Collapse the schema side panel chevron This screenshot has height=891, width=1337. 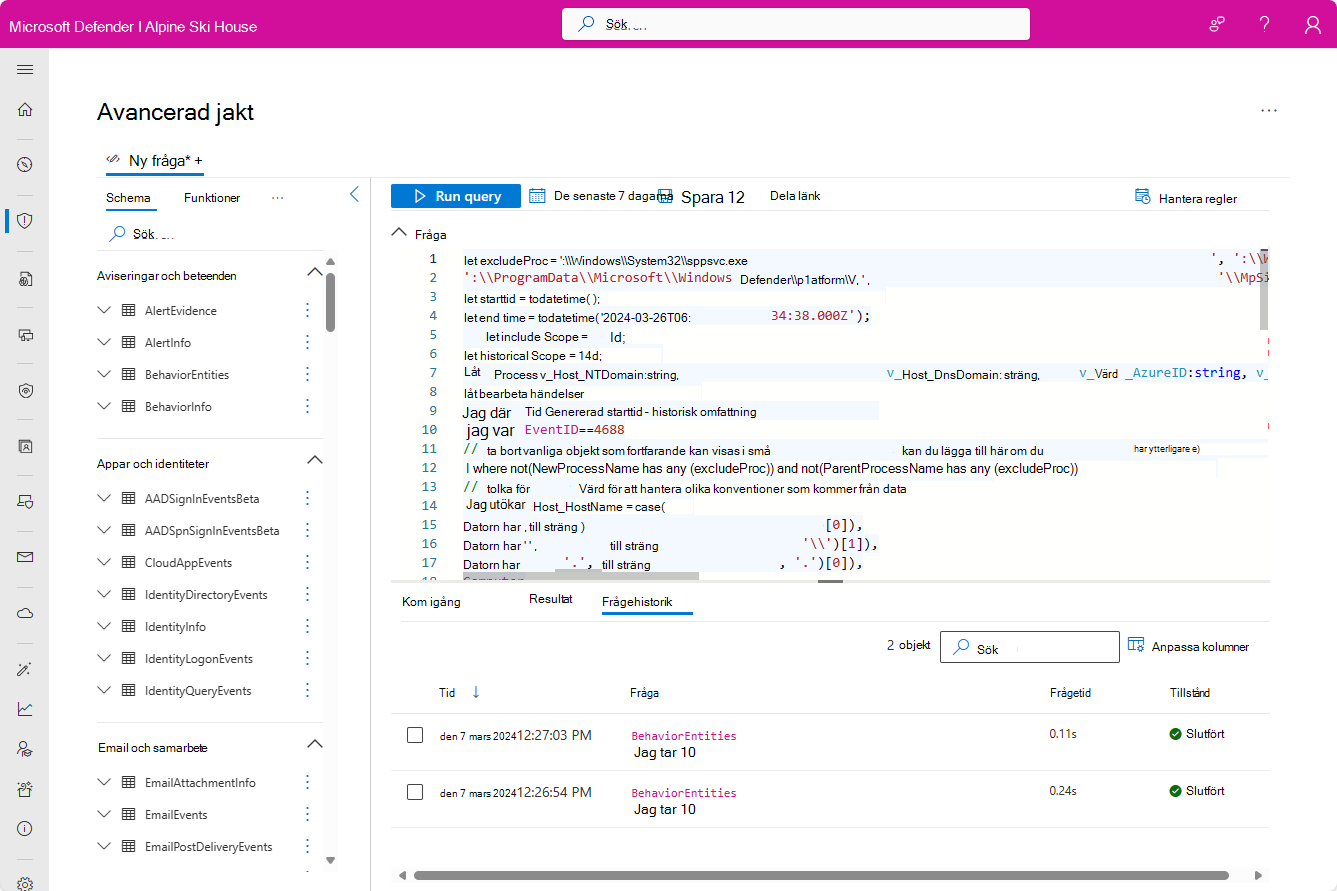[x=354, y=195]
